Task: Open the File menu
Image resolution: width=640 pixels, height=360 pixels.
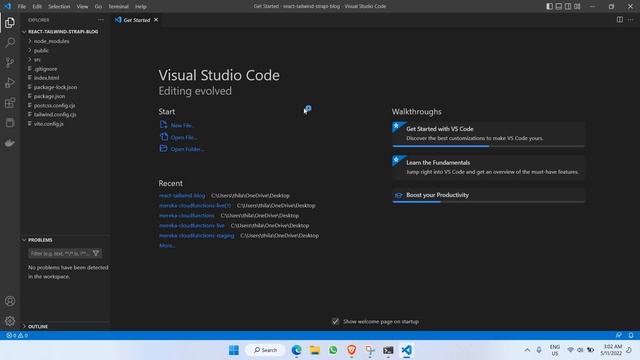Action: pyautogui.click(x=22, y=6)
